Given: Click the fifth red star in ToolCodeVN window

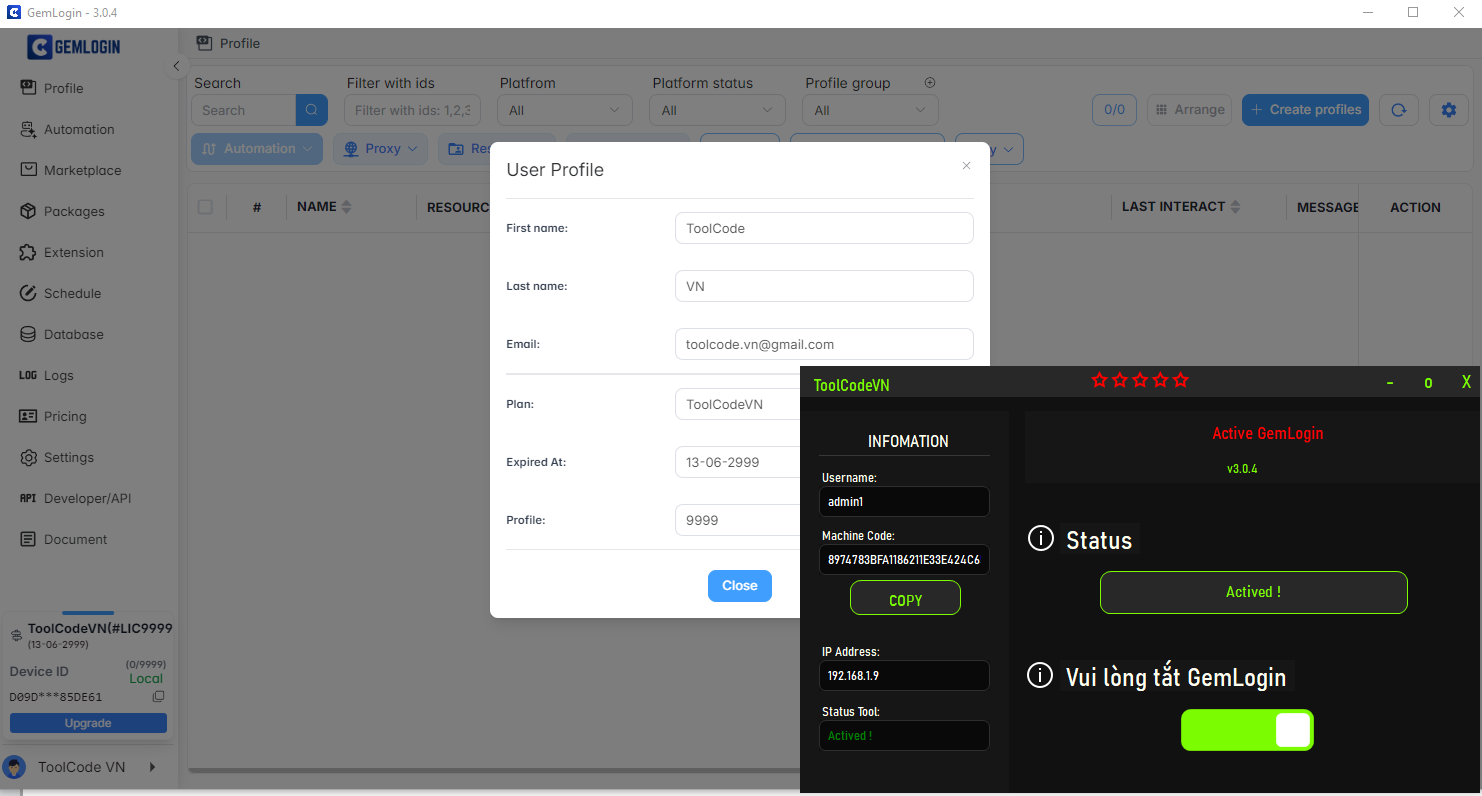Looking at the screenshot, I should pyautogui.click(x=1181, y=380).
